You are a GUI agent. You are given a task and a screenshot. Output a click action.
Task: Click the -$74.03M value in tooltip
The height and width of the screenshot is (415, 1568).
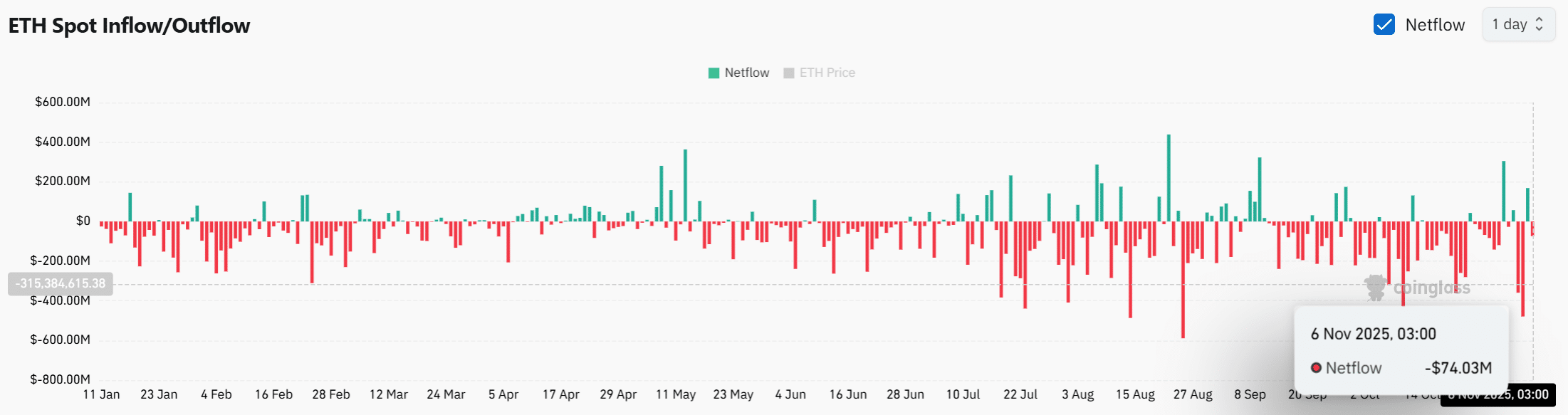1458,368
